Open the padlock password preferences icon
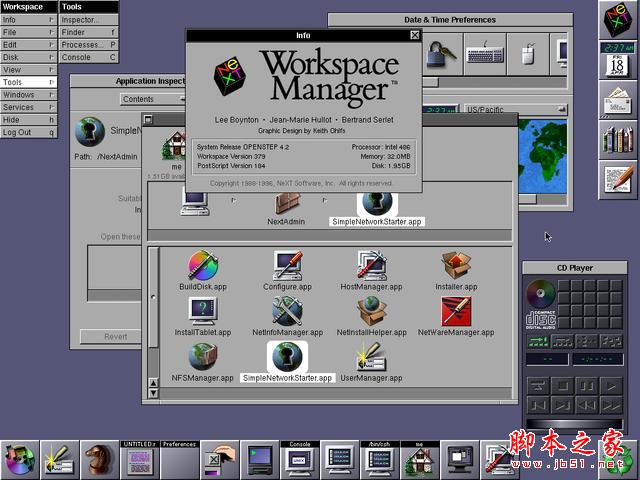 point(441,54)
